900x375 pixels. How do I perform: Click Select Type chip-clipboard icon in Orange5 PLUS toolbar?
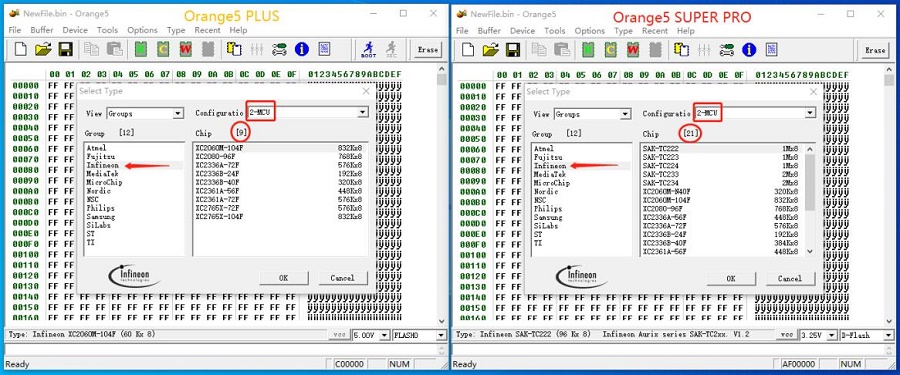(234, 49)
